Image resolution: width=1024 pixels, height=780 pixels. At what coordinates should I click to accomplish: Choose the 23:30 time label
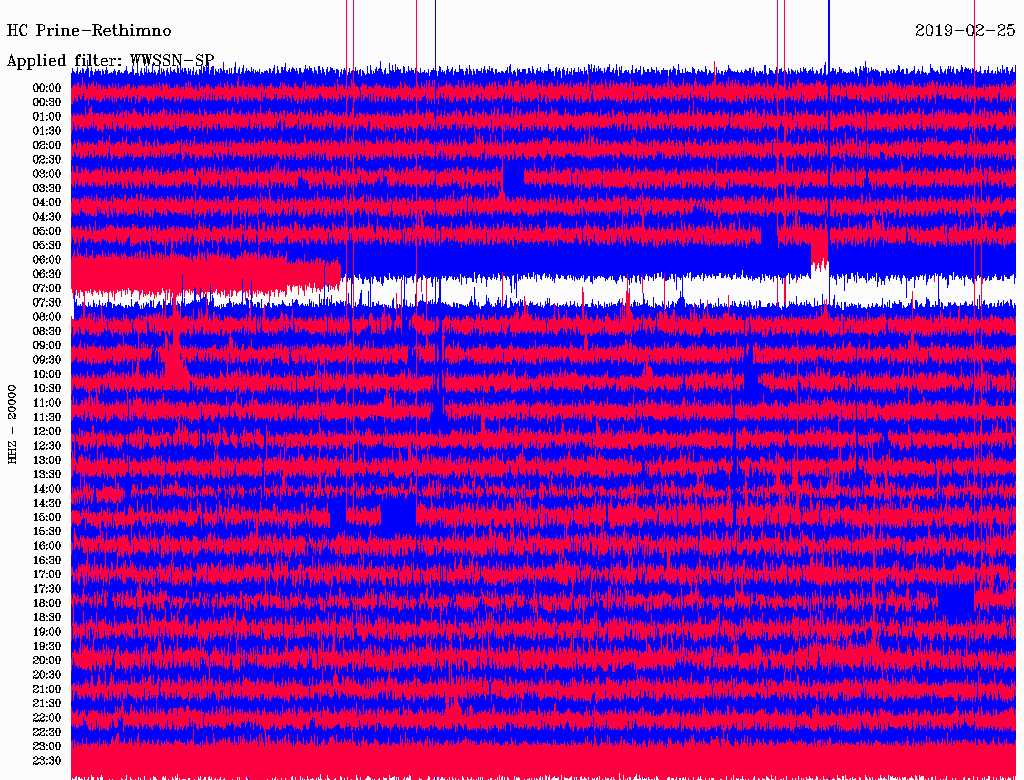click(47, 761)
